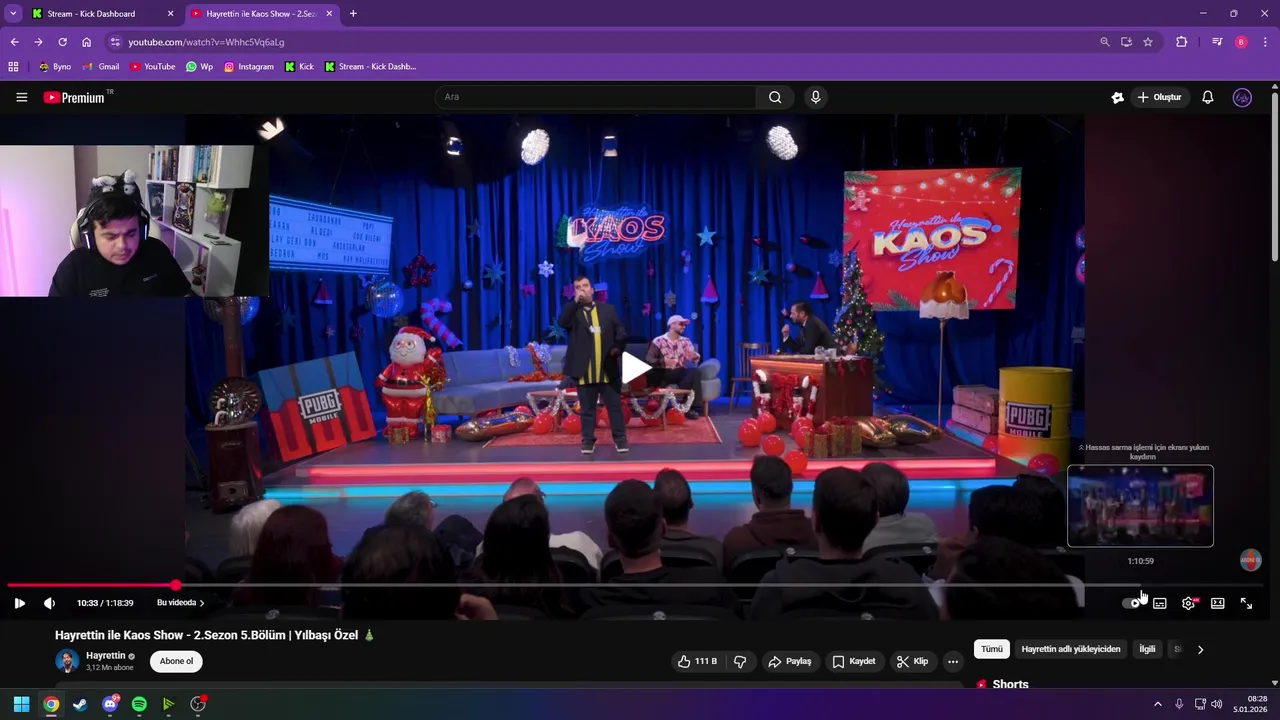Subscribe with the 'Abone ol' button
Viewport: 1280px width, 720px height.
coord(177,661)
